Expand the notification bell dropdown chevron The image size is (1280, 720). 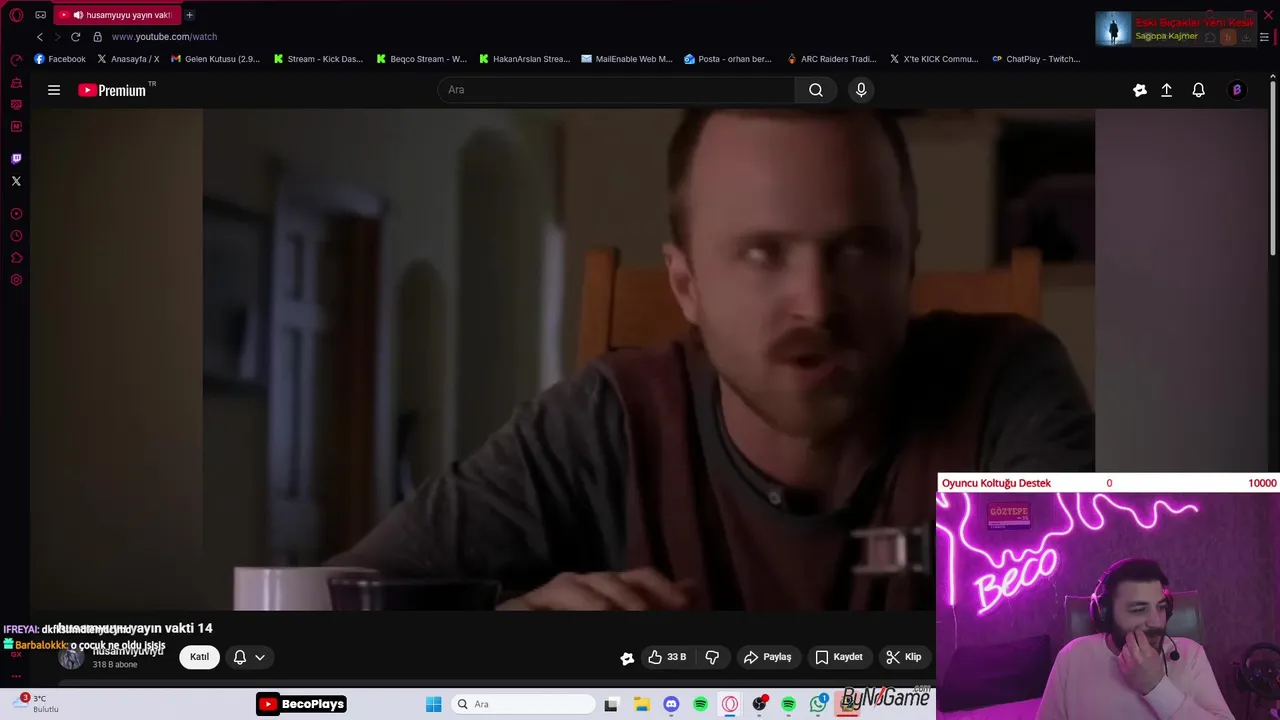pyautogui.click(x=260, y=657)
